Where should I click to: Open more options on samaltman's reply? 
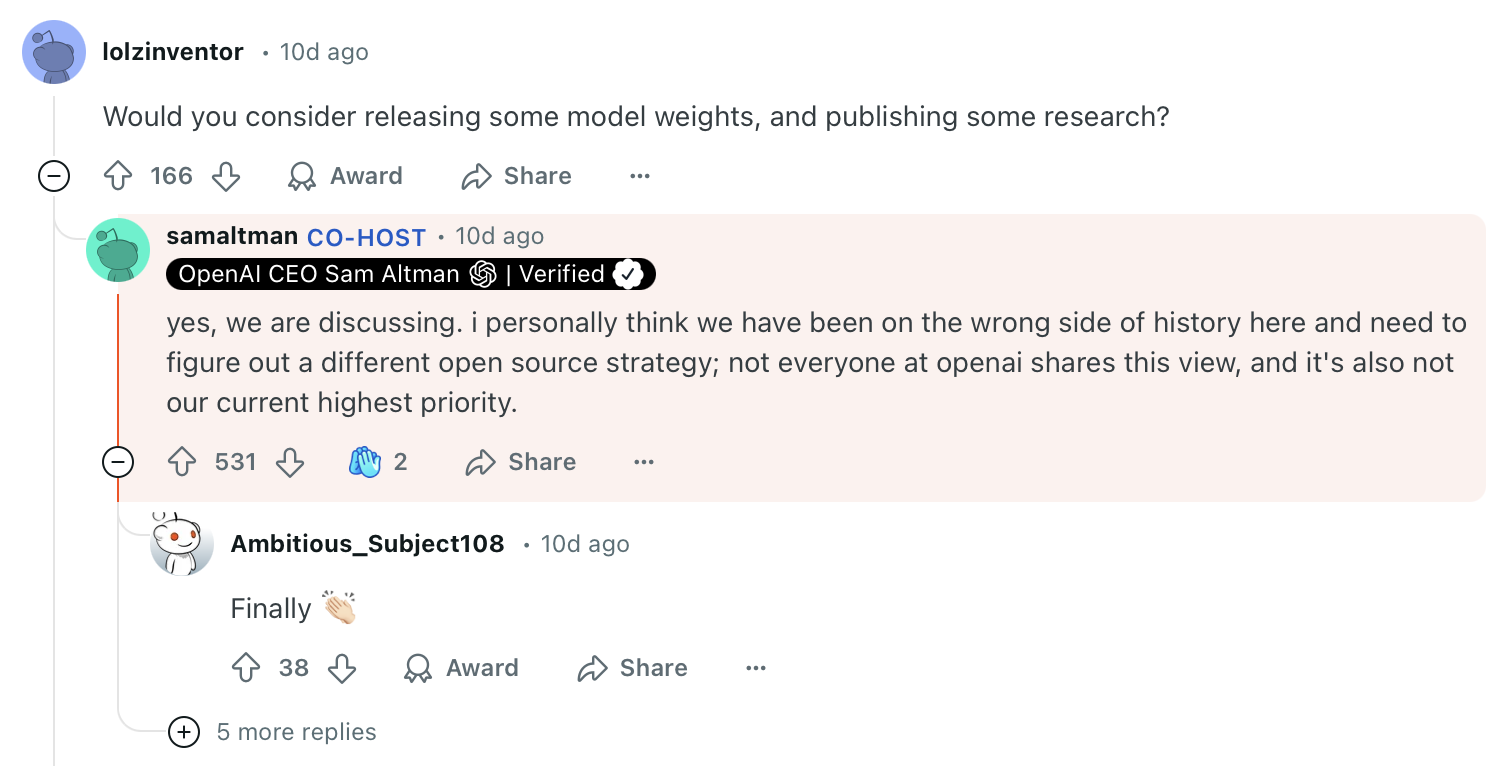coord(644,462)
